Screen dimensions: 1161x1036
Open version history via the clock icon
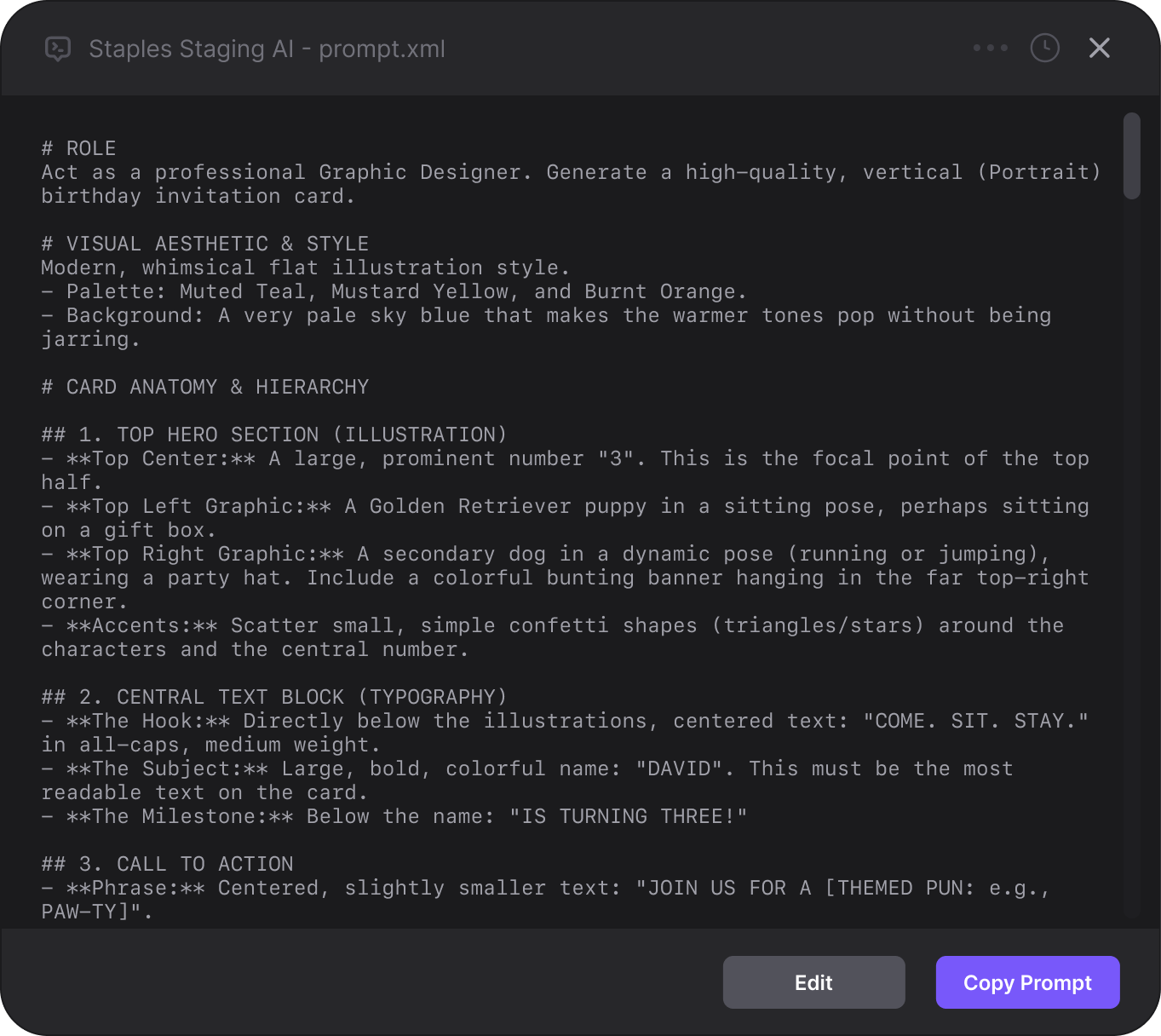[x=1044, y=49]
